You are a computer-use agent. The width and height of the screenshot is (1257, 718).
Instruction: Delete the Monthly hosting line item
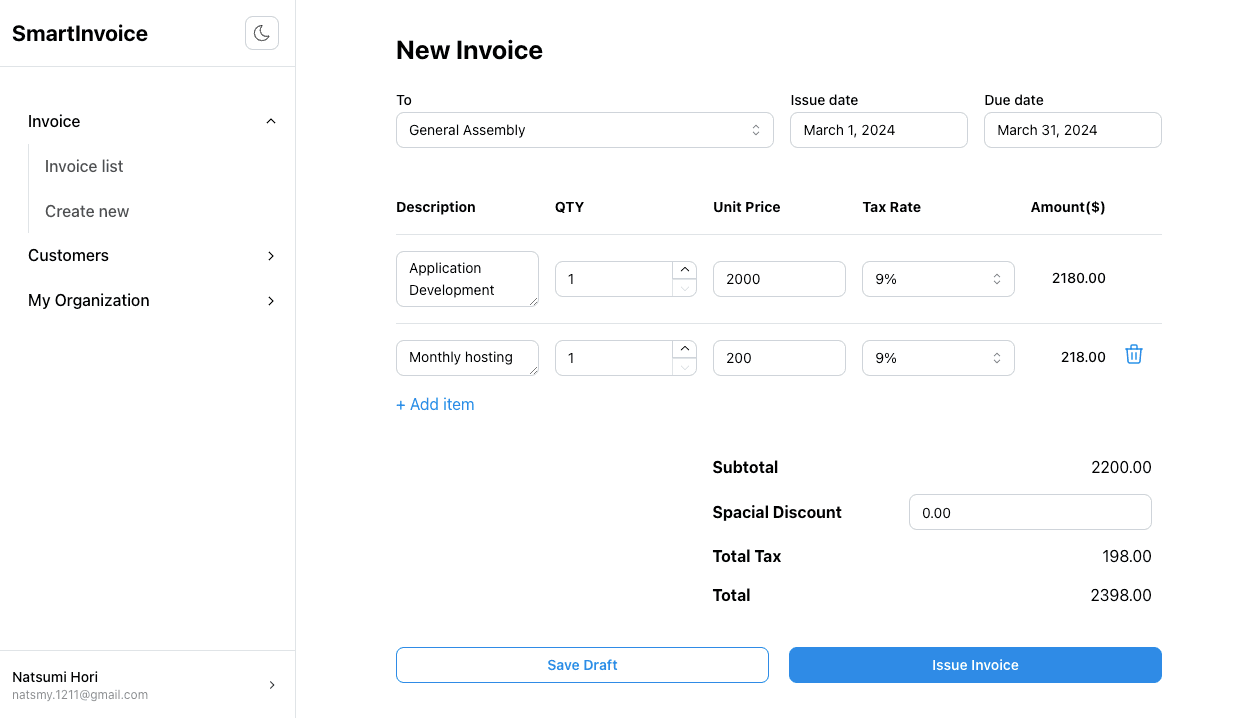1133,355
